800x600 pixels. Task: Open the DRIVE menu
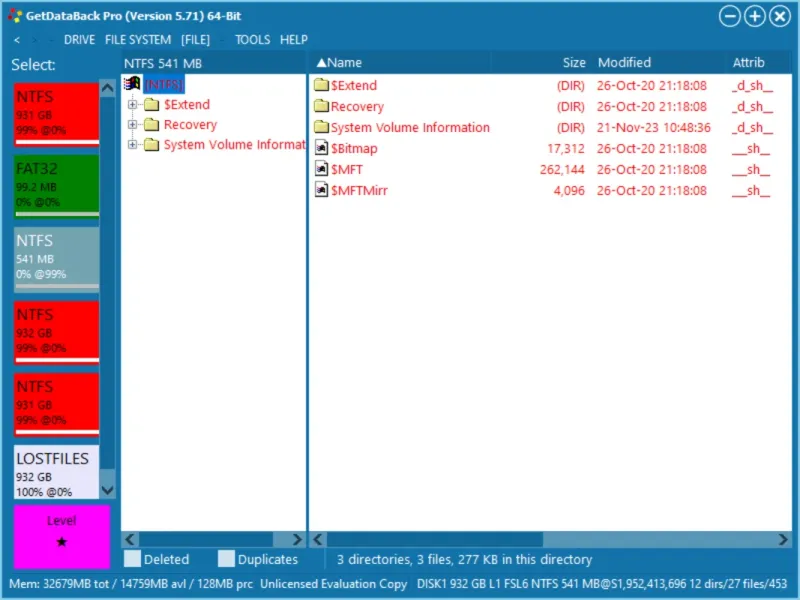pyautogui.click(x=79, y=40)
